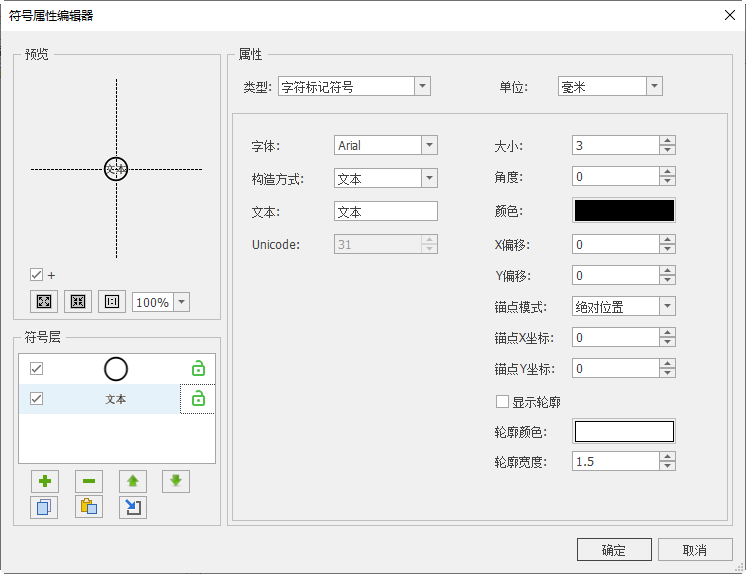Move layer down with green down arrow
This screenshot has height=574, width=746.
coord(176,481)
